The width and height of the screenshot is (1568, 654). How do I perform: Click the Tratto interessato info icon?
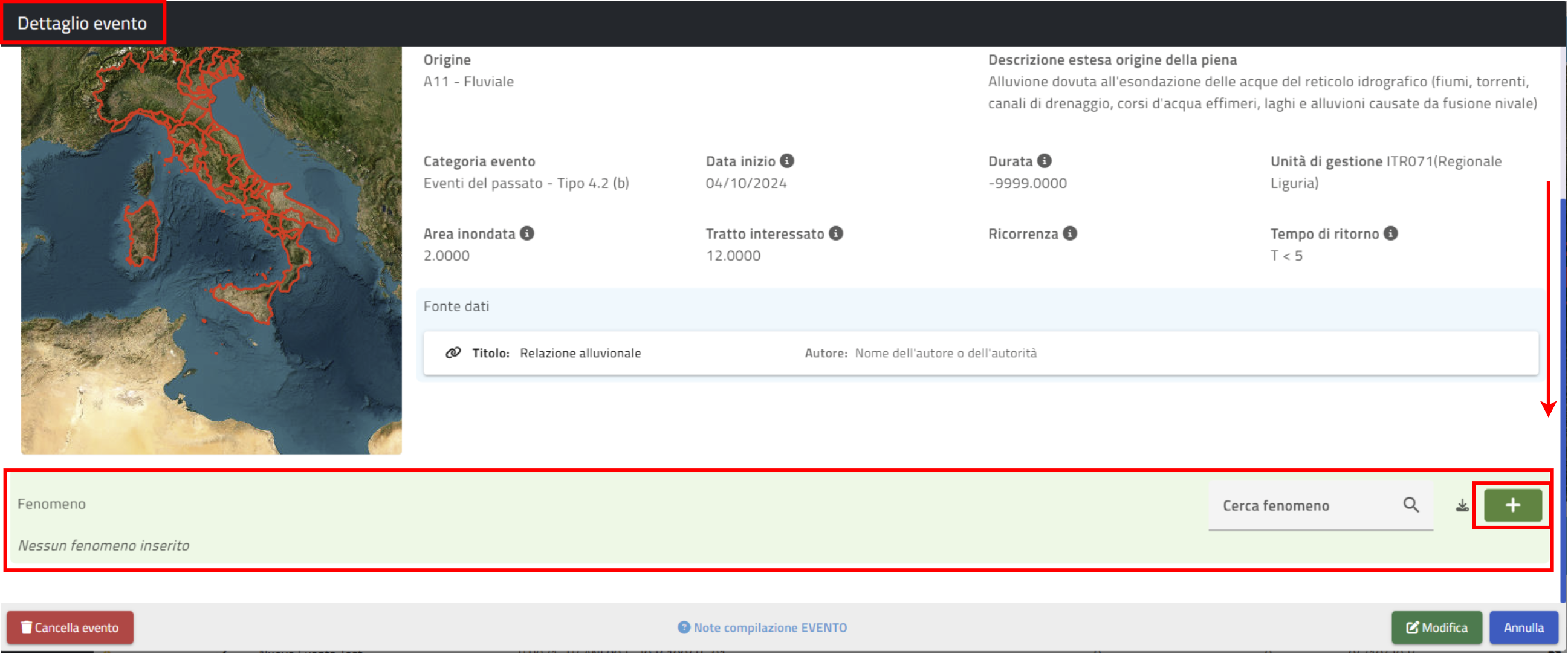(836, 233)
